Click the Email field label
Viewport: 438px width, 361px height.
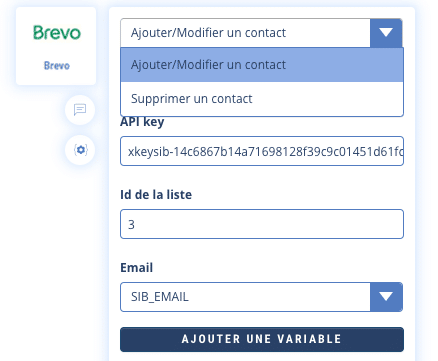(136, 268)
